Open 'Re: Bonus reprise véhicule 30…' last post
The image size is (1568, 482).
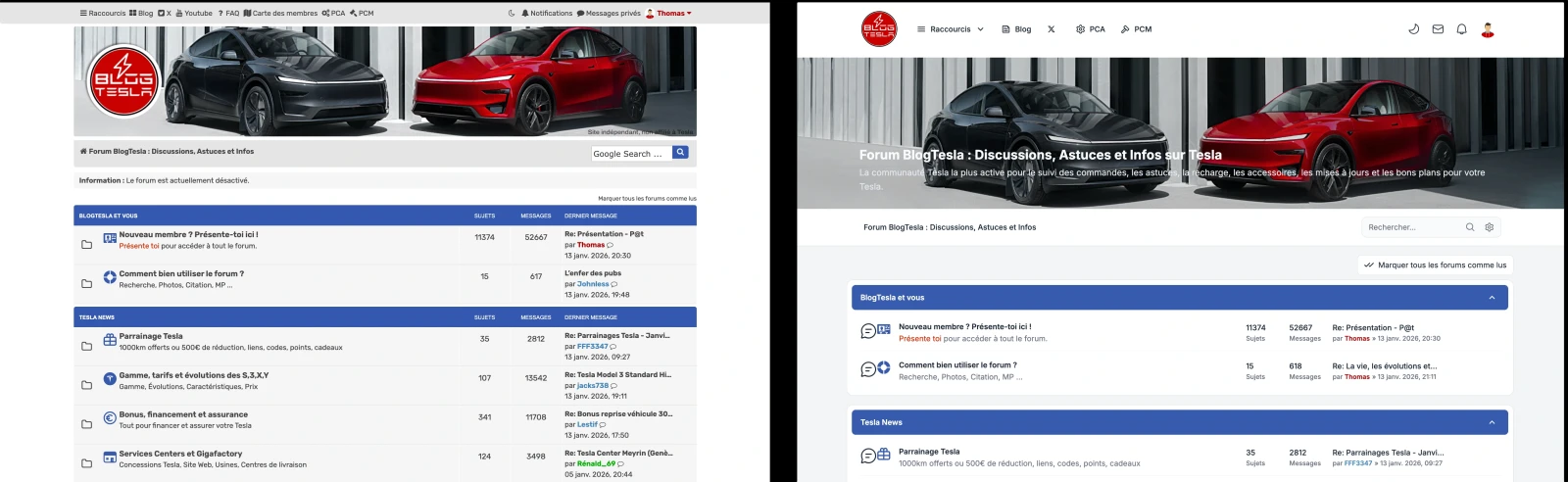pyautogui.click(x=618, y=414)
